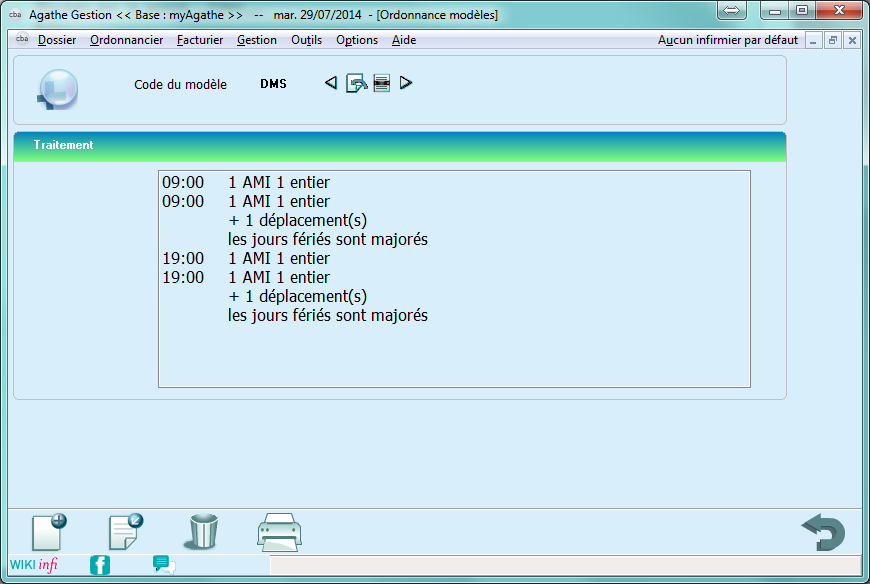The height and width of the screenshot is (584, 870).
Task: Click the bottom status bar field
Action: 565,565
